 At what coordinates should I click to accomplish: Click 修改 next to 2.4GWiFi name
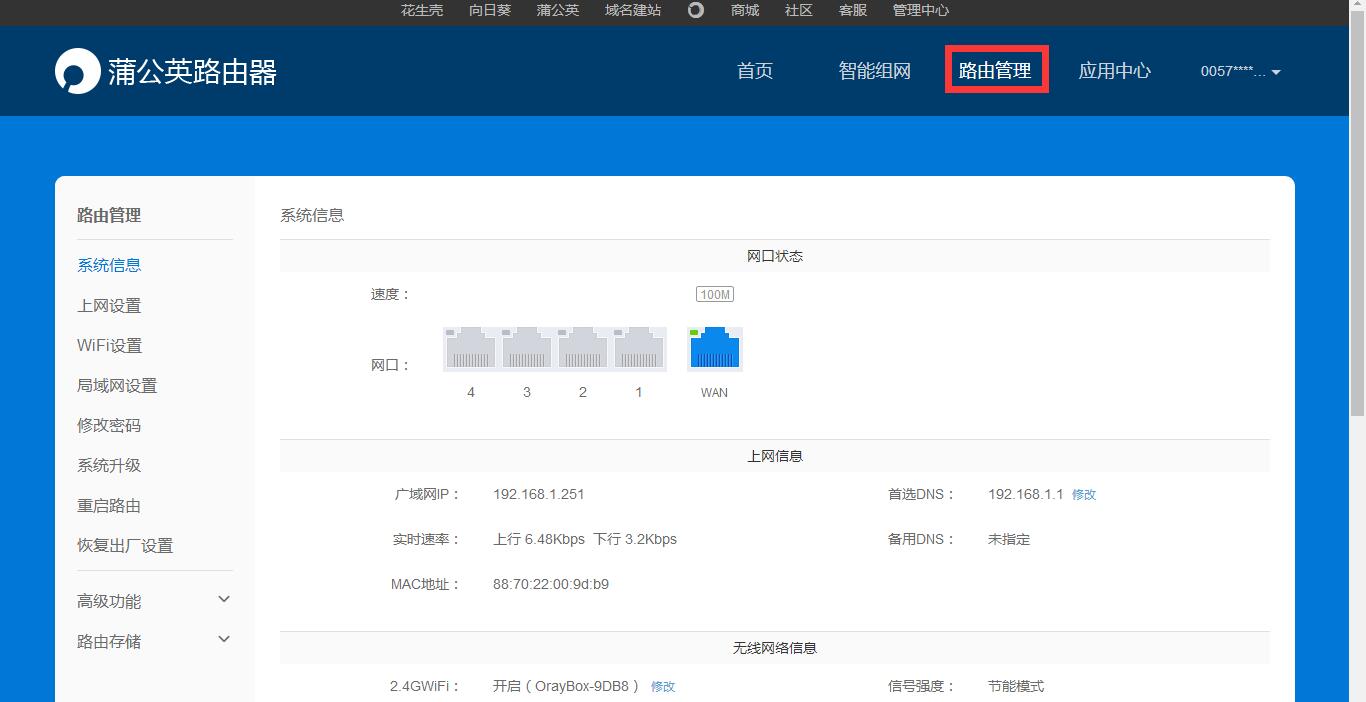663,686
